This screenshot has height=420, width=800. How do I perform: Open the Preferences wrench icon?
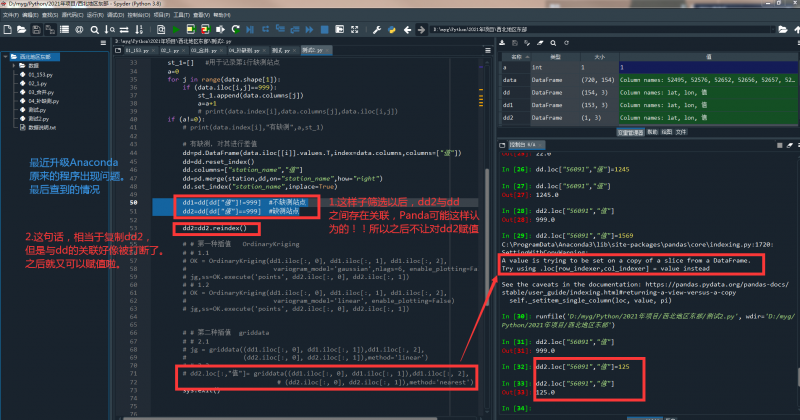[x=377, y=30]
